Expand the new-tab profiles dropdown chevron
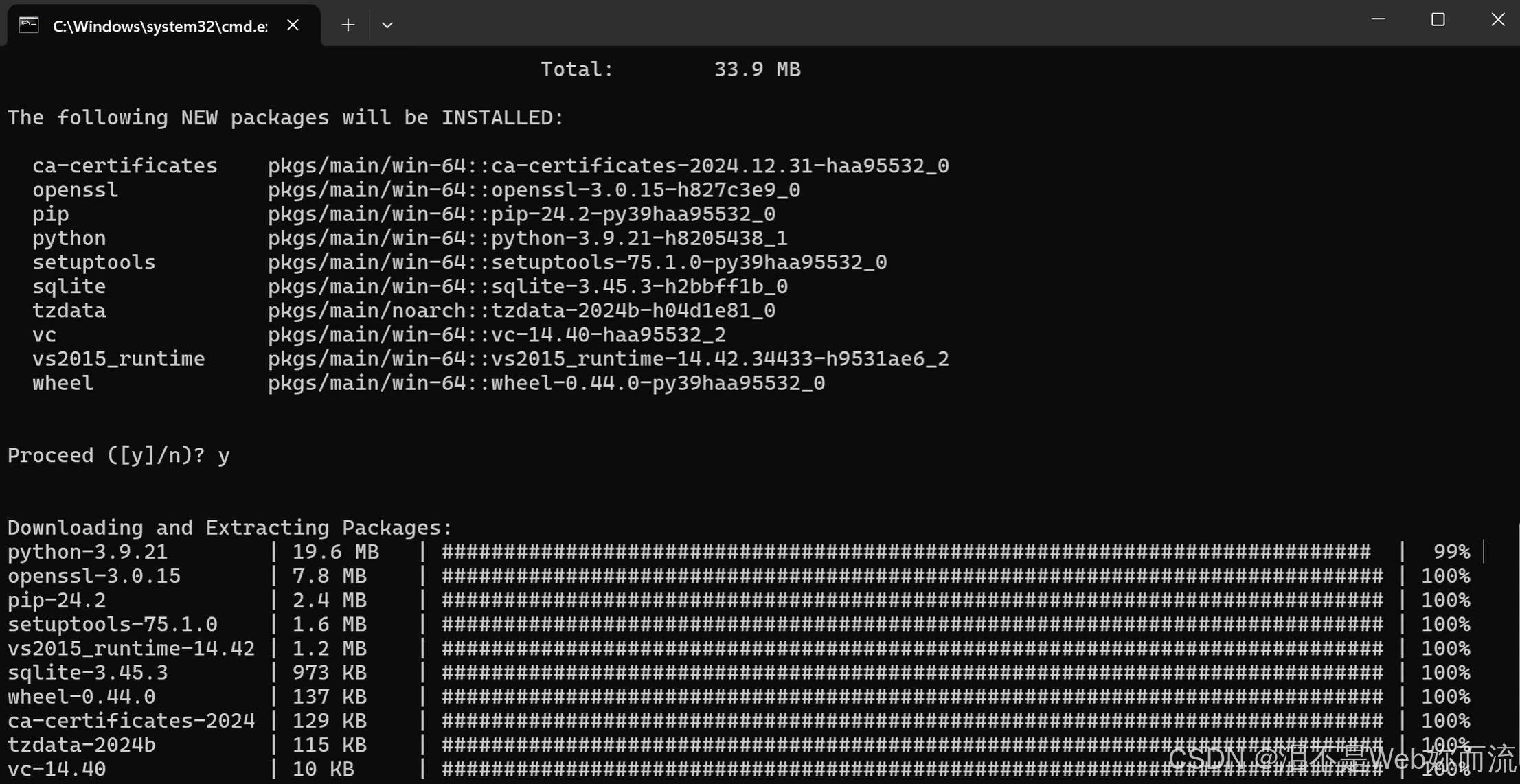Image resolution: width=1520 pixels, height=784 pixels. pyautogui.click(x=387, y=25)
